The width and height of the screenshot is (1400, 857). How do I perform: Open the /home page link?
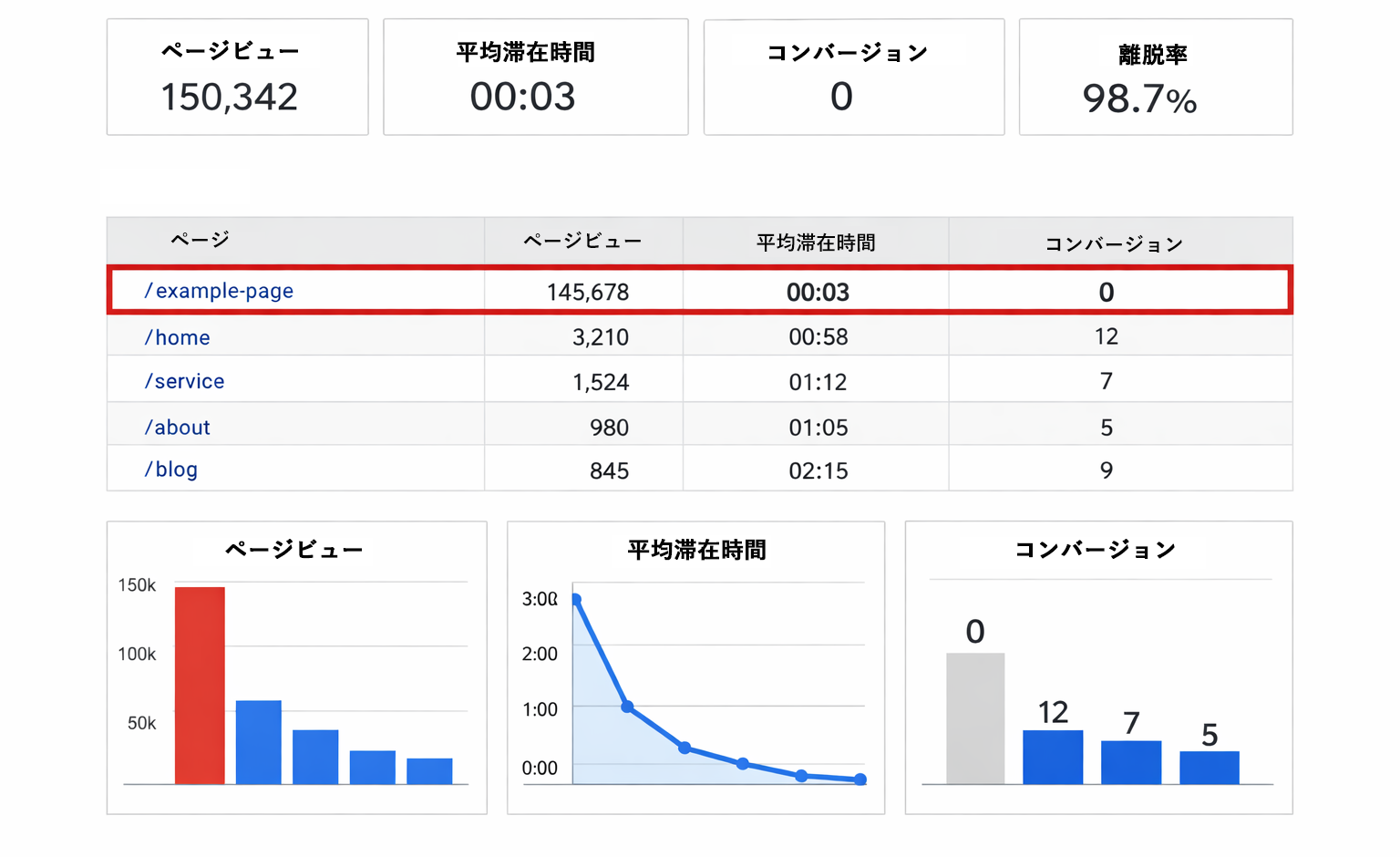178,336
